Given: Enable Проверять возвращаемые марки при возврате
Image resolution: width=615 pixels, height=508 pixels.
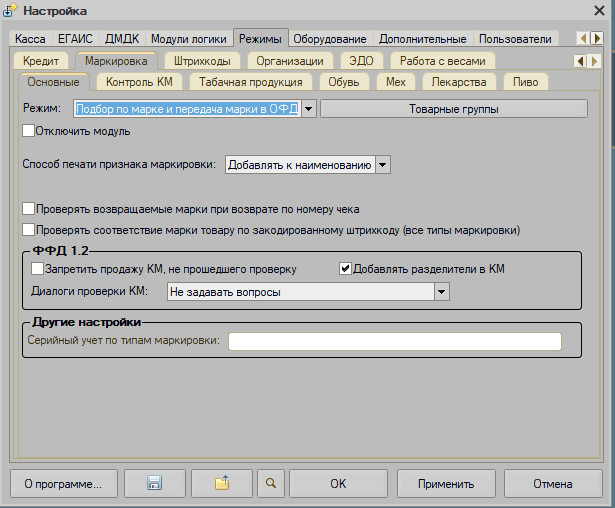Looking at the screenshot, I should click(x=28, y=209).
